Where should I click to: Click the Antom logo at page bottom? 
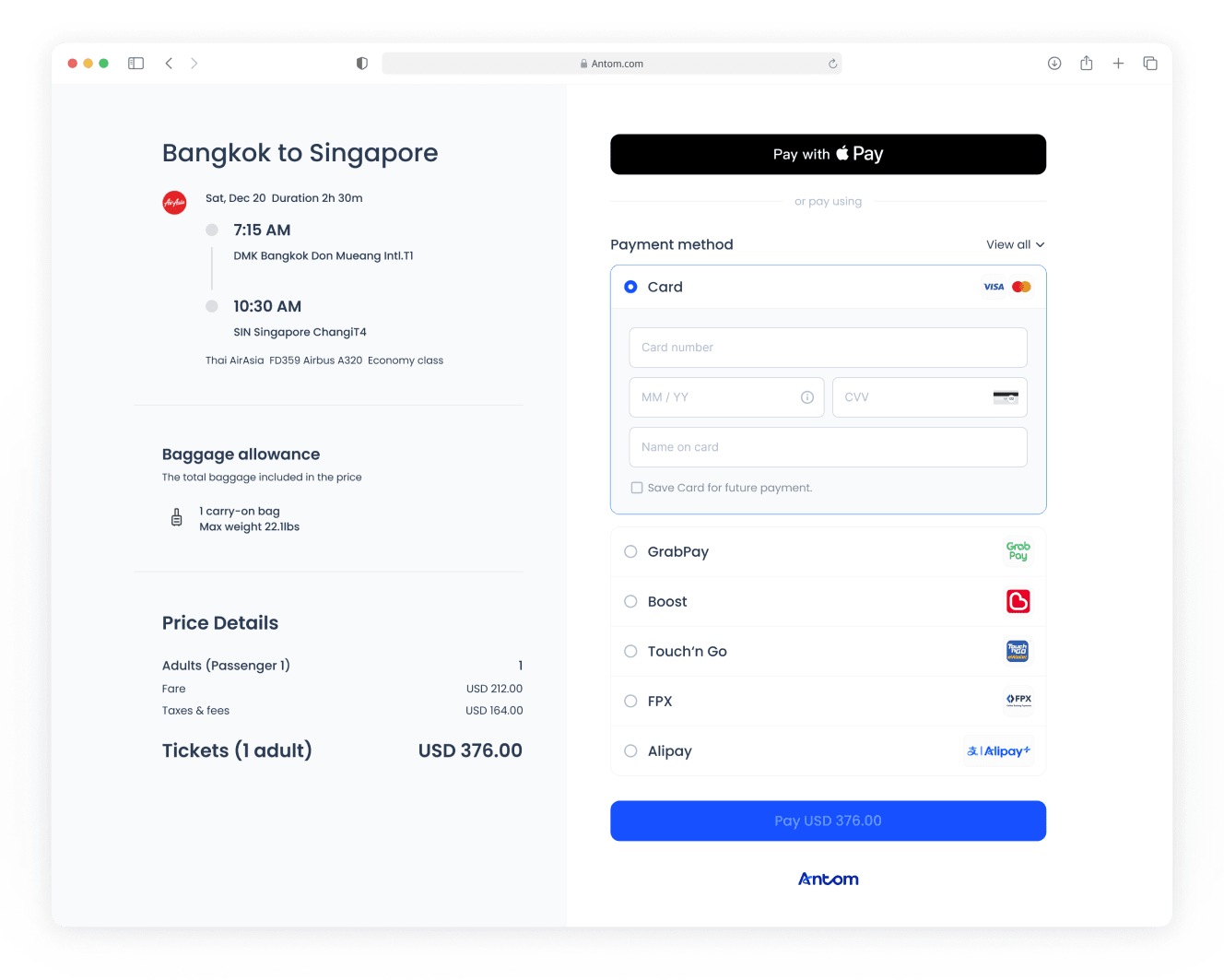[828, 879]
